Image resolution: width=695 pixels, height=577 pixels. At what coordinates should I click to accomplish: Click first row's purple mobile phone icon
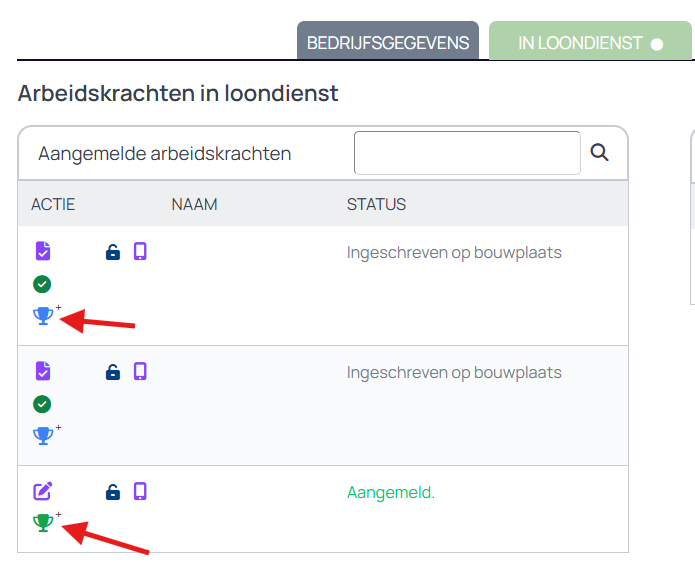point(140,252)
